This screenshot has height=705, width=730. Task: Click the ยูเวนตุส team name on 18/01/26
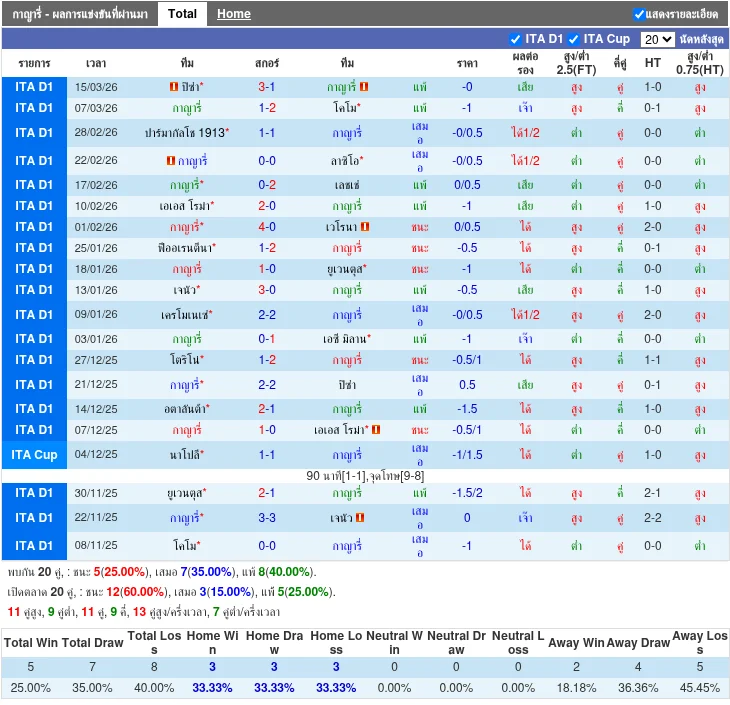[345, 269]
